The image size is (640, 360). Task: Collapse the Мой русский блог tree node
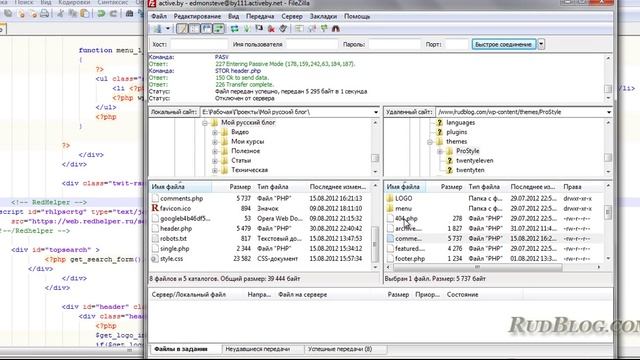pos(205,122)
